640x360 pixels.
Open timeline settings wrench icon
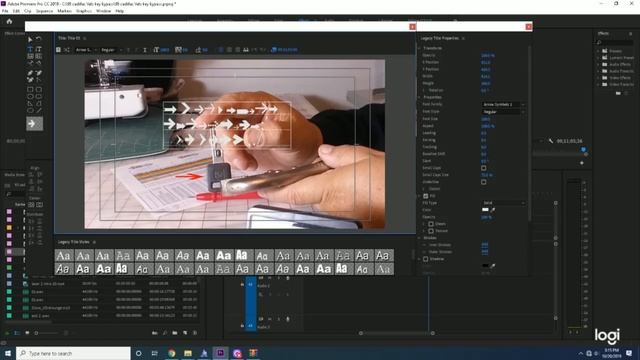click(551, 141)
